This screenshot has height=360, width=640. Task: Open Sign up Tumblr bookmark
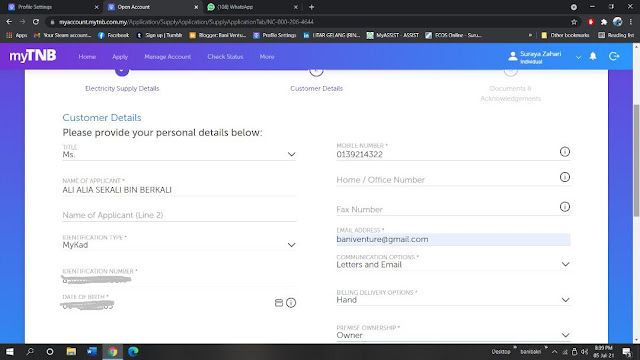click(x=160, y=36)
